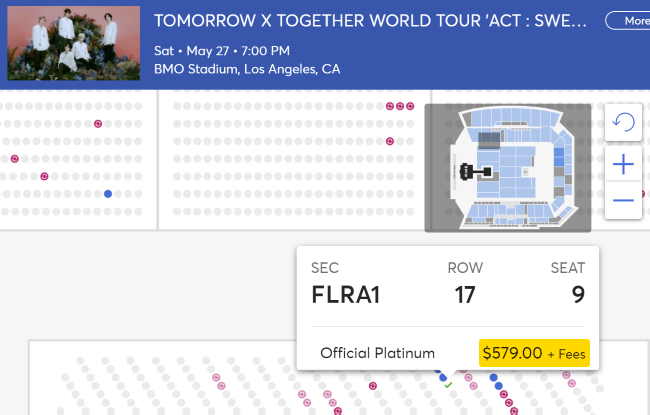Select the blue seat left of checkmark
The image size is (650, 415).
[442, 377]
